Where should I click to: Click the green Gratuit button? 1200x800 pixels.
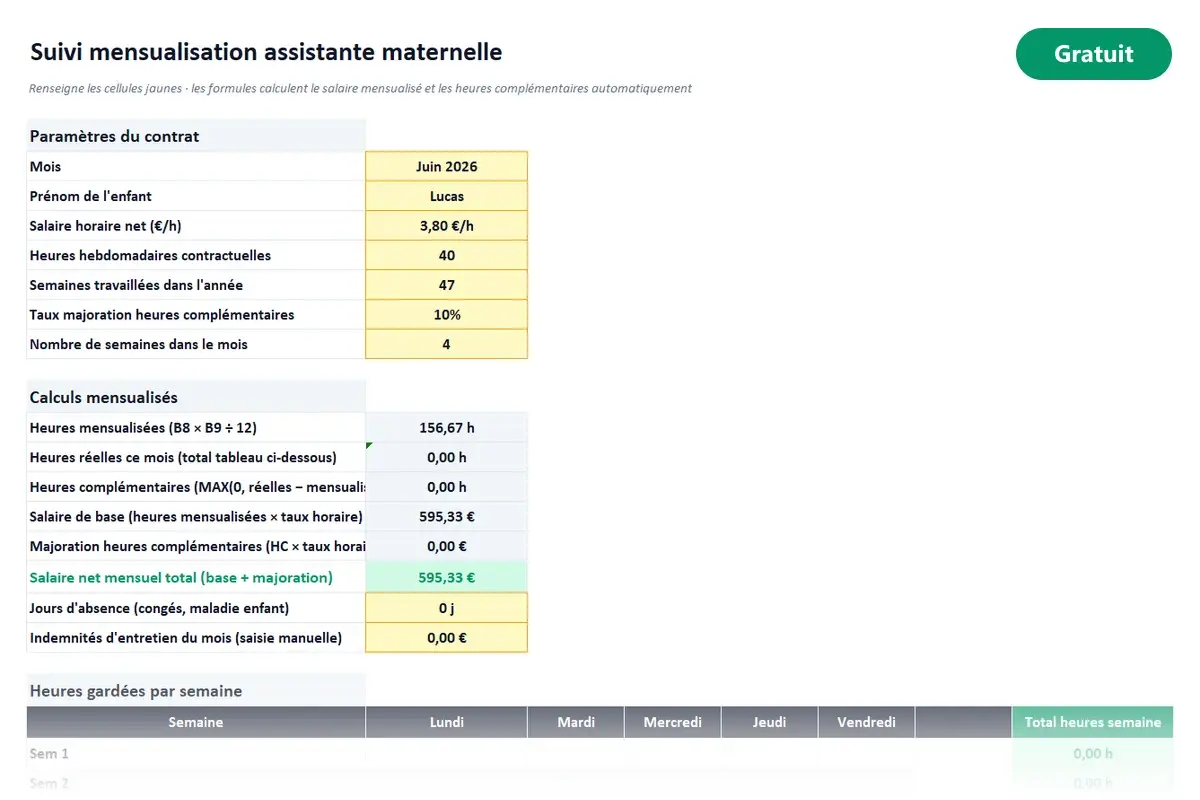pyautogui.click(x=1093, y=54)
